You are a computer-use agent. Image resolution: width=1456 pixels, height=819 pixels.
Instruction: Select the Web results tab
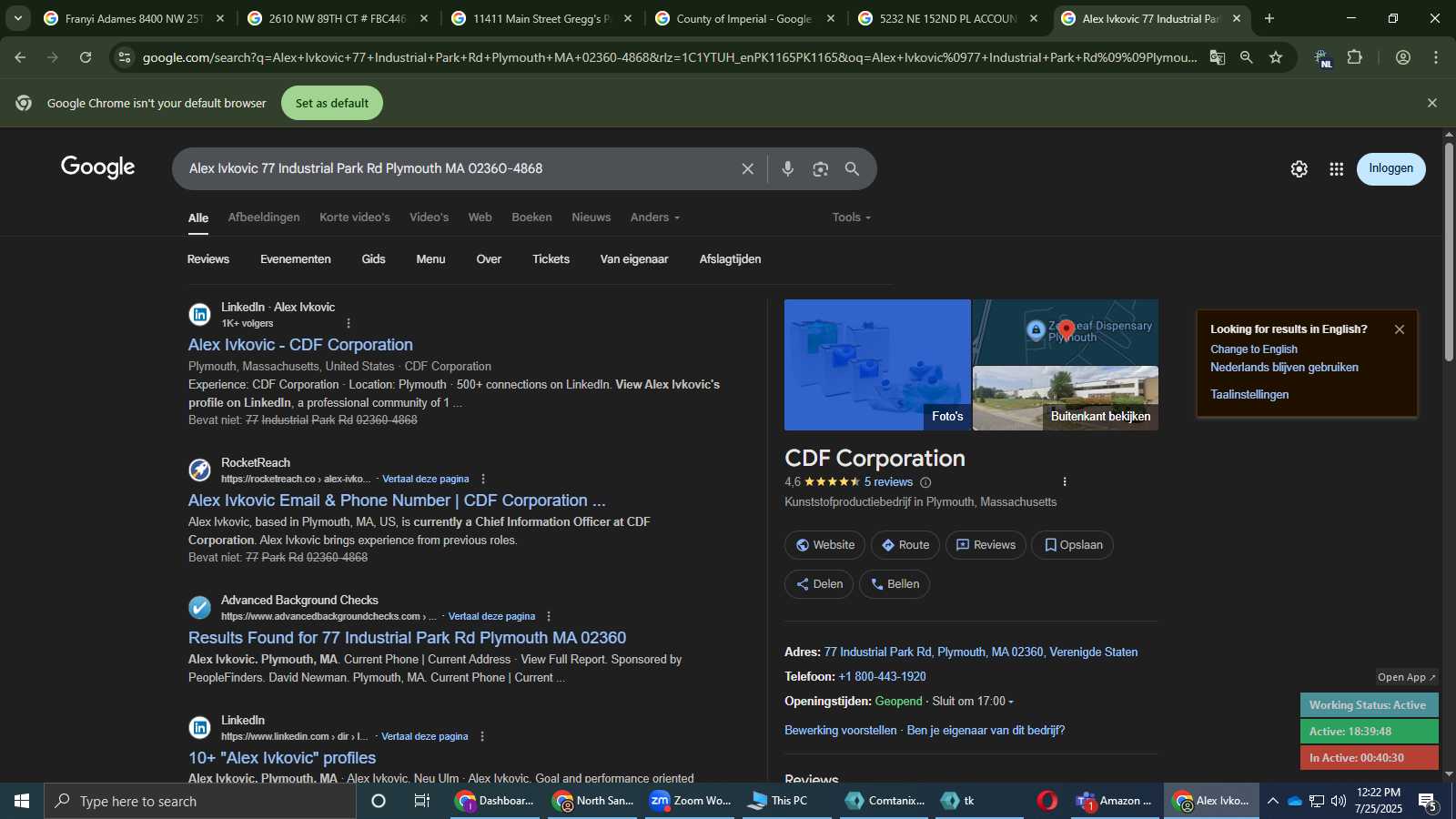[x=480, y=217]
